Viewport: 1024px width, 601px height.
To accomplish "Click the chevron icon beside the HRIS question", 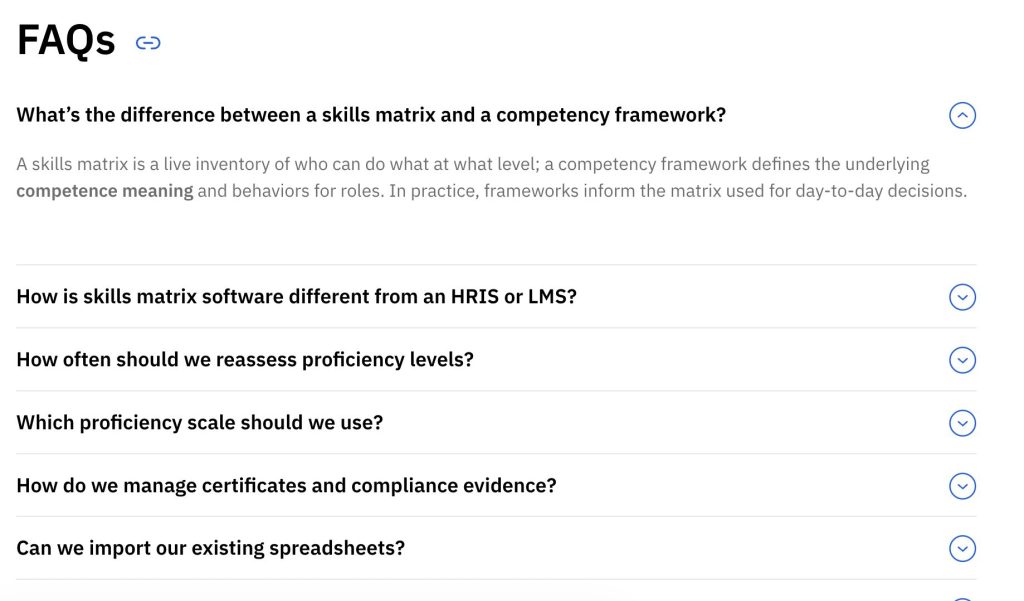I will [962, 297].
